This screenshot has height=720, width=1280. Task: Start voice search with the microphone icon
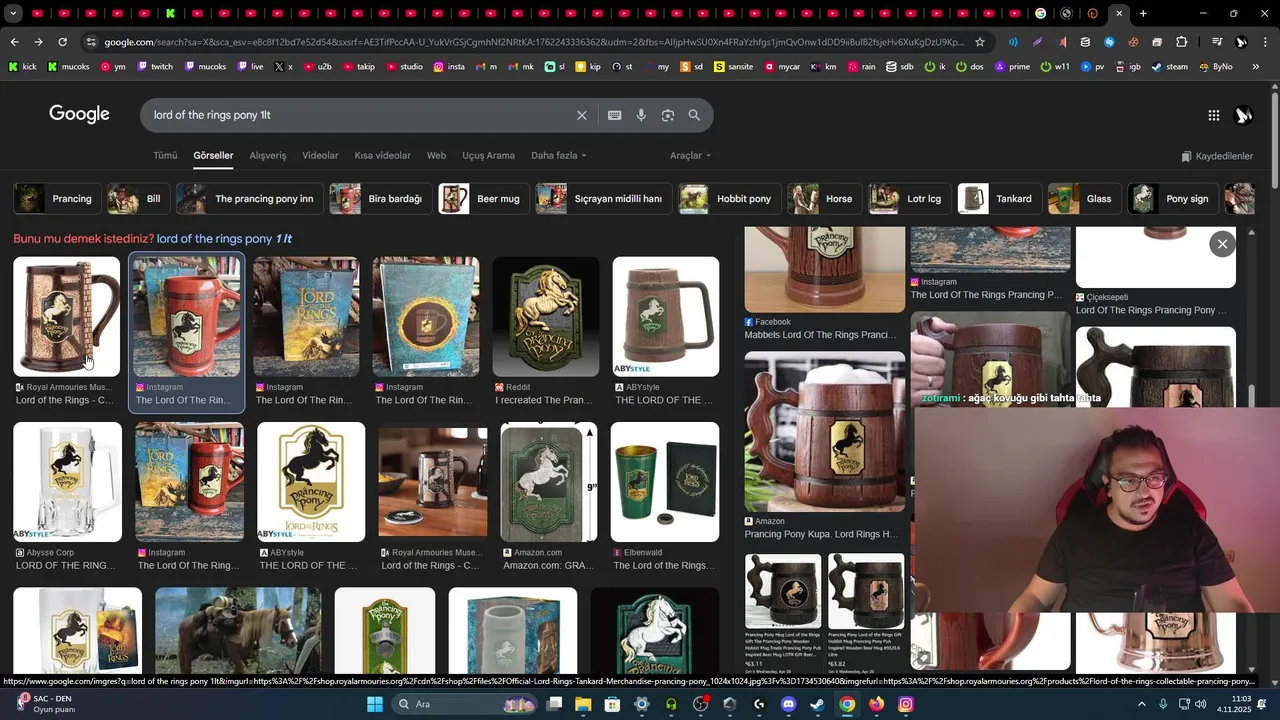[x=641, y=115]
